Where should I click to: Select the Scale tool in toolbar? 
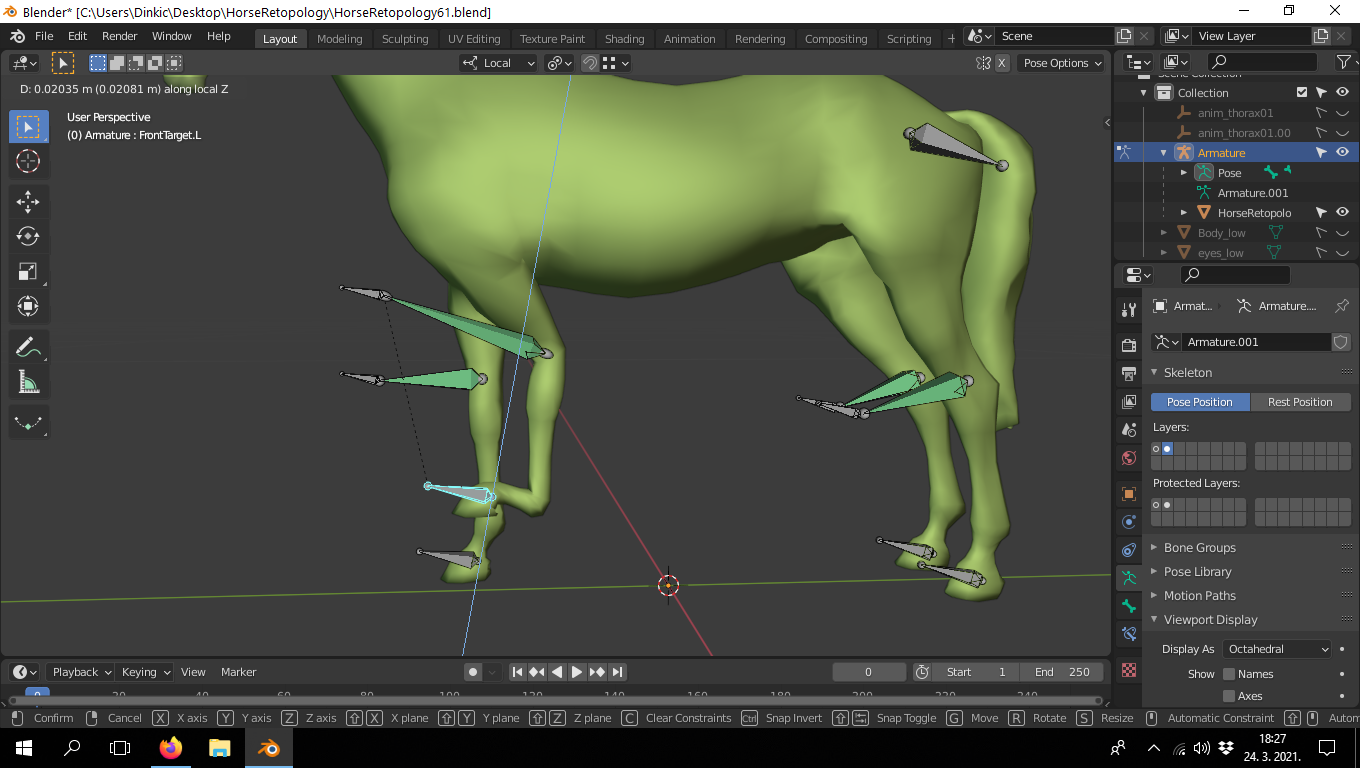28,271
